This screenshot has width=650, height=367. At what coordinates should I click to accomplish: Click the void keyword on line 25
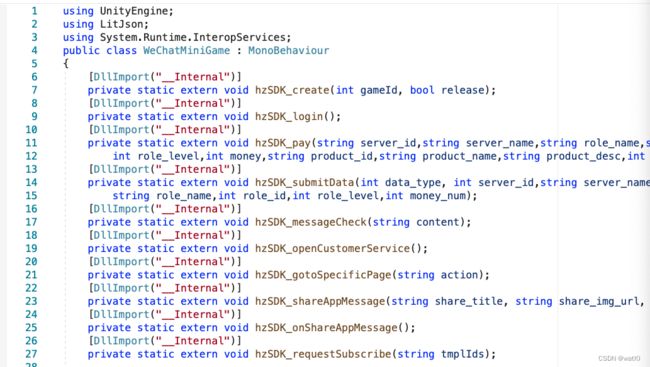tap(236, 328)
